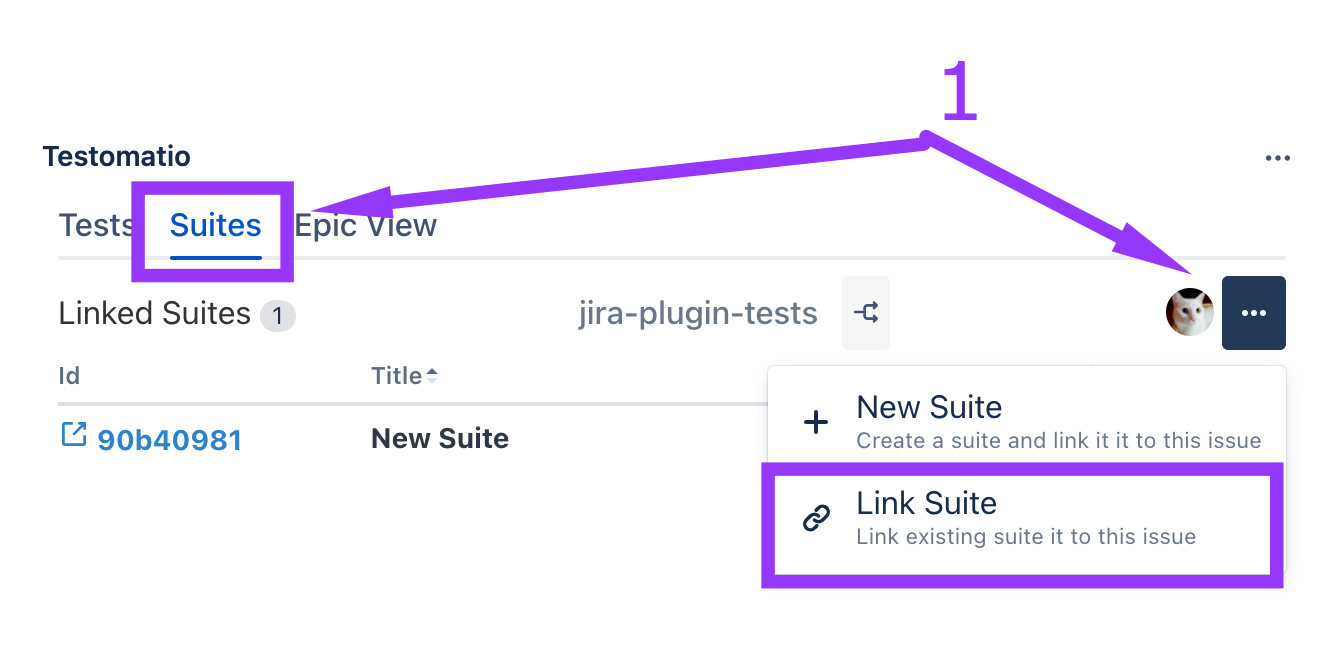This screenshot has height=646, width=1344.
Task: Click the Testomatio panel heading
Action: point(116,157)
